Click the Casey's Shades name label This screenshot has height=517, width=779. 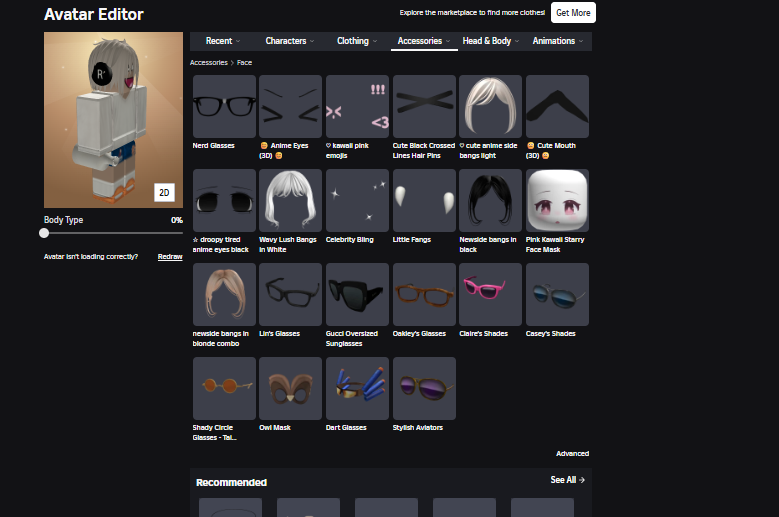tap(550, 334)
